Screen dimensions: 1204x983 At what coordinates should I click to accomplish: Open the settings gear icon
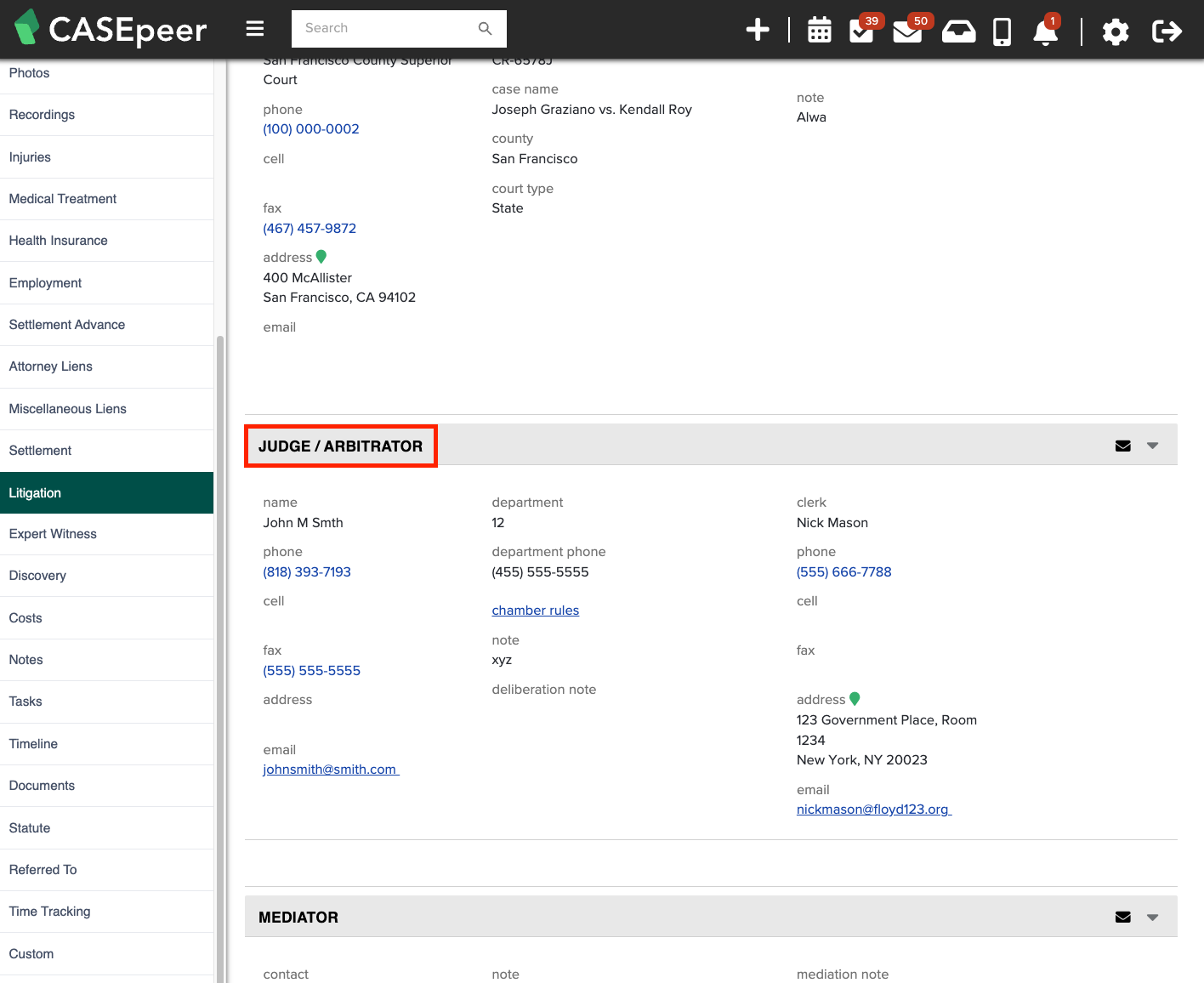[x=1116, y=31]
